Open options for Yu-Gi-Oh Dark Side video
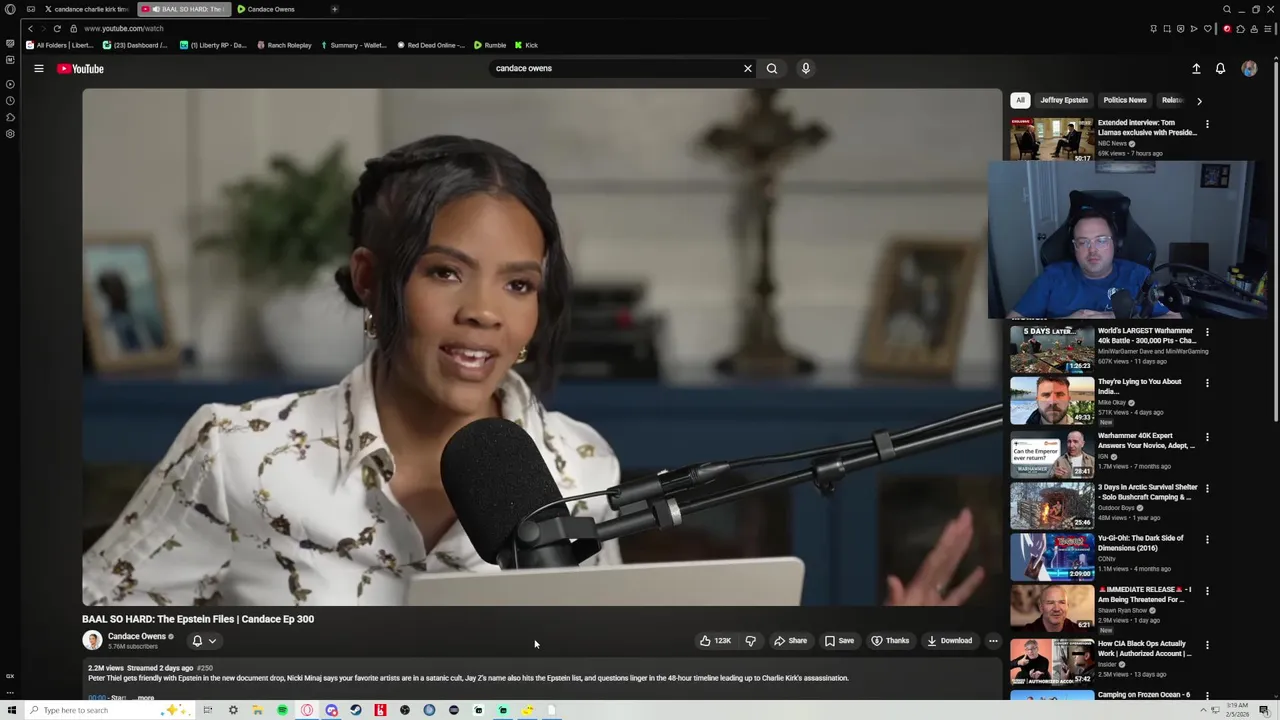This screenshot has height=720, width=1280. click(x=1207, y=540)
